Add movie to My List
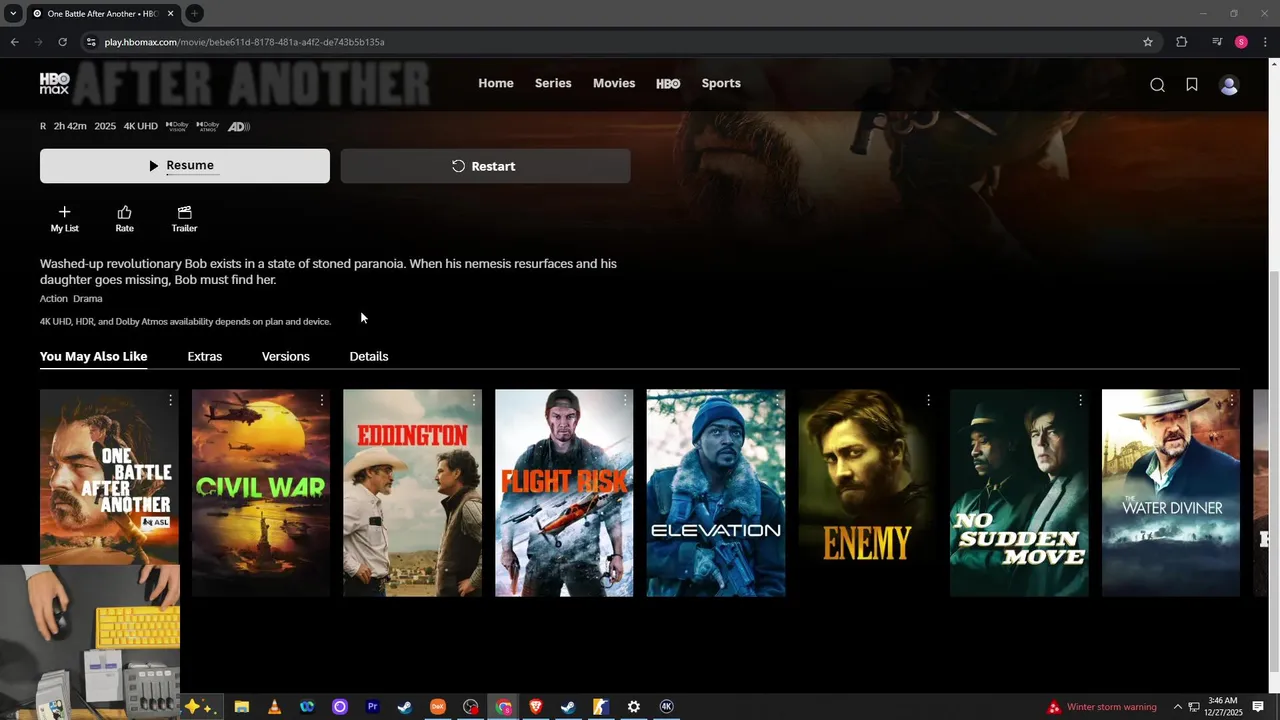Viewport: 1280px width, 720px height. pyautogui.click(x=64, y=219)
